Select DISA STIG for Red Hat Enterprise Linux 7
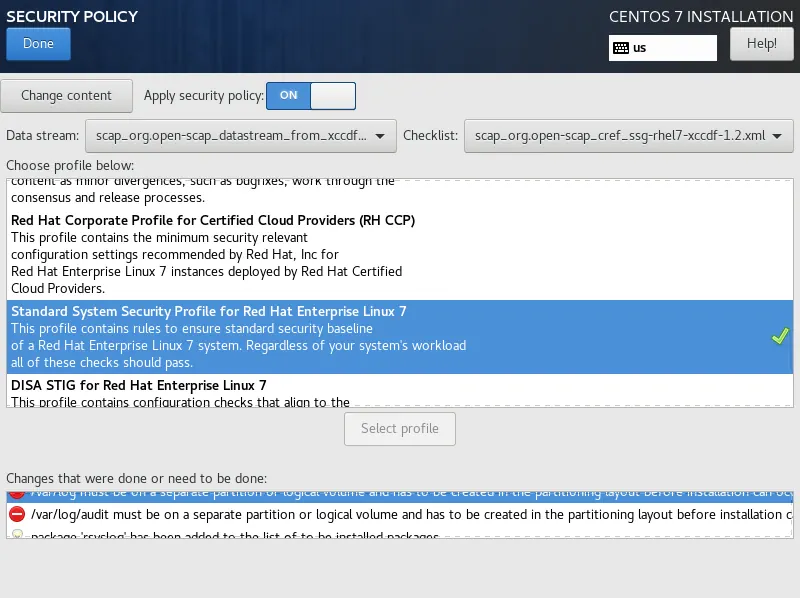The image size is (800, 598). click(x=400, y=391)
